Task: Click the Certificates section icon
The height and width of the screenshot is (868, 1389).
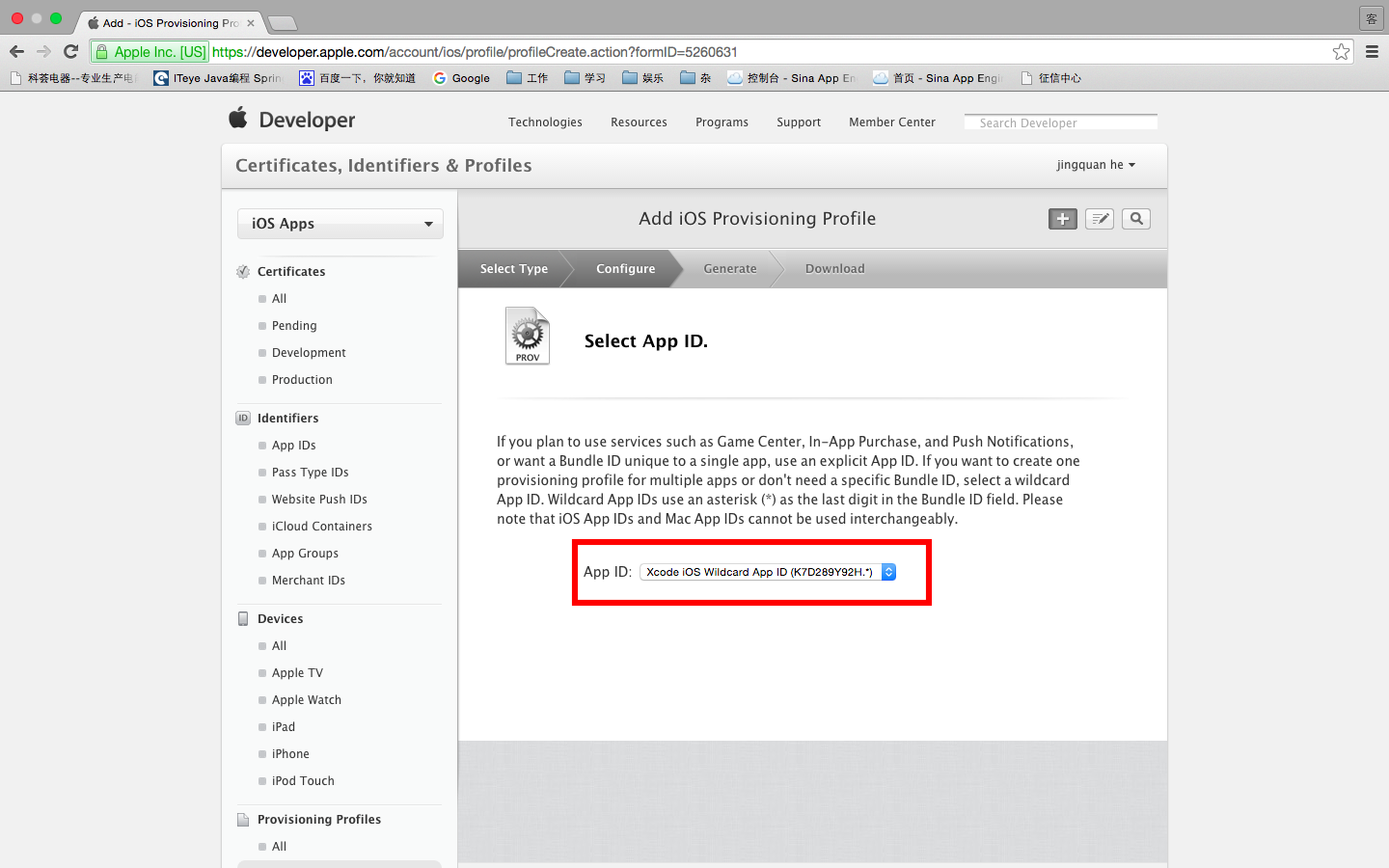Action: click(243, 272)
